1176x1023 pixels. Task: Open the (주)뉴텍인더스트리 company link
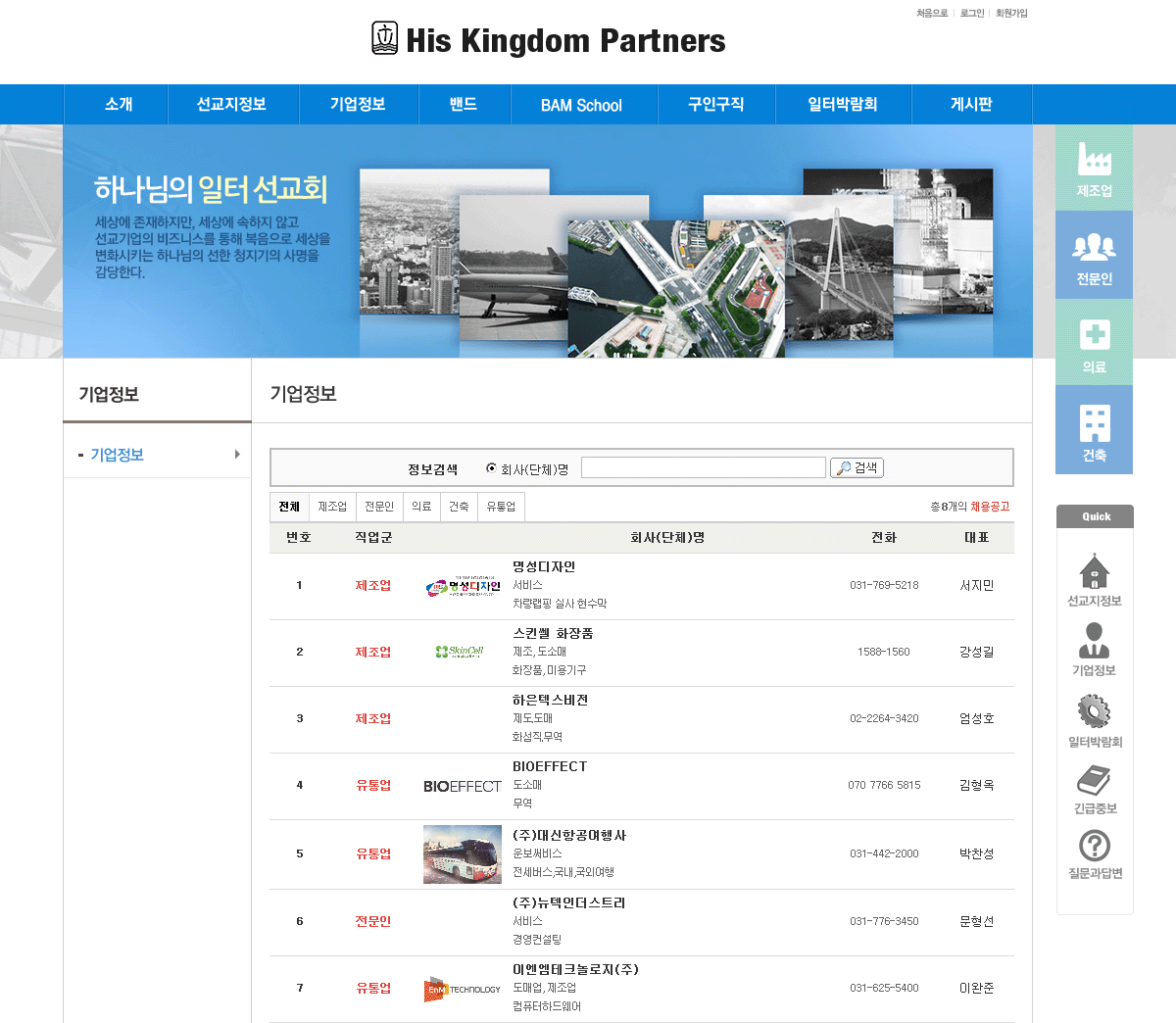pyautogui.click(x=569, y=903)
